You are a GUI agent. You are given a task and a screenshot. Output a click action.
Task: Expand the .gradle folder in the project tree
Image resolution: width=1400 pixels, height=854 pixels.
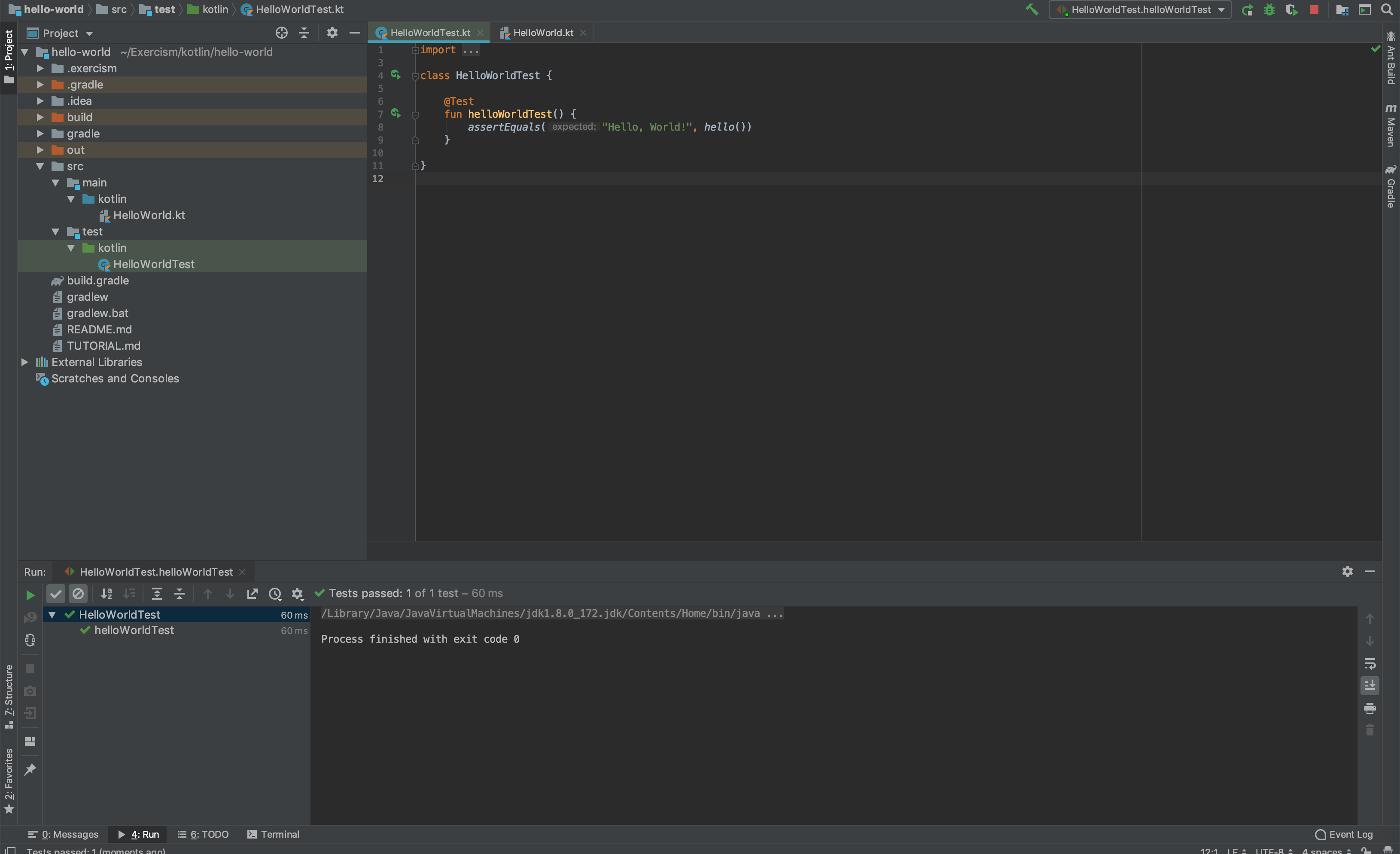click(x=40, y=85)
